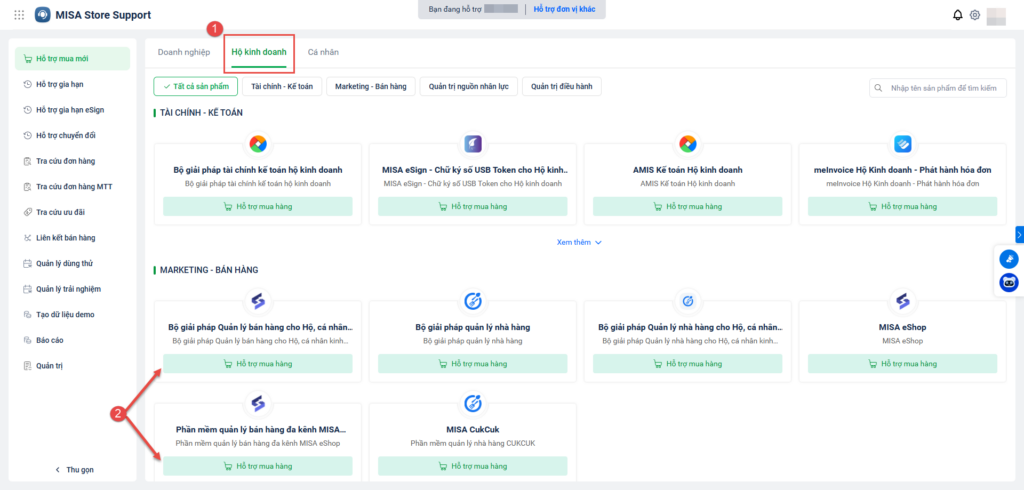Click Hỗ trợ mua hàng for Bộ giải pháp tài chính kế toán
1024x490 pixels.
258,206
